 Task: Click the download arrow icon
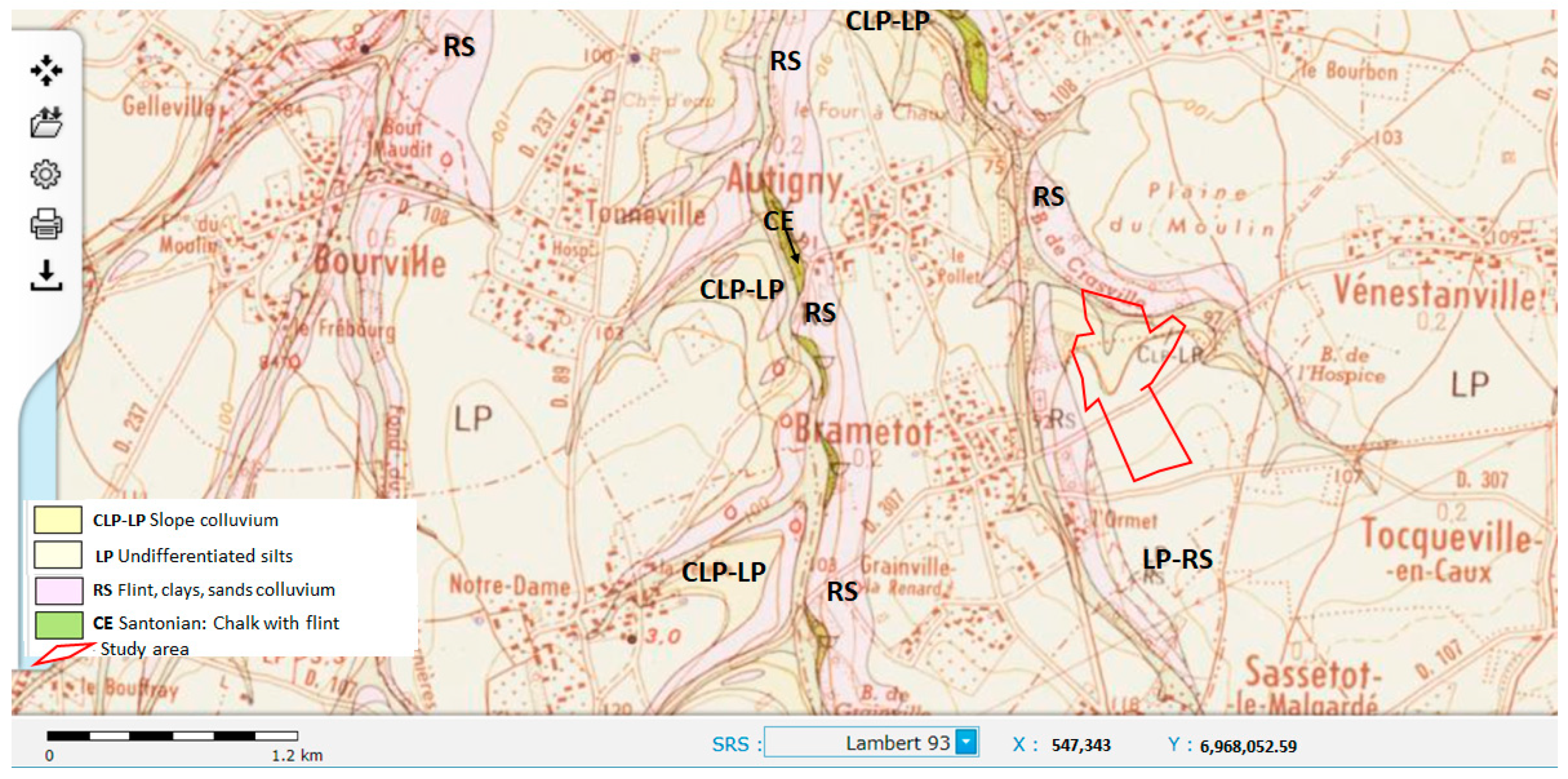46,275
